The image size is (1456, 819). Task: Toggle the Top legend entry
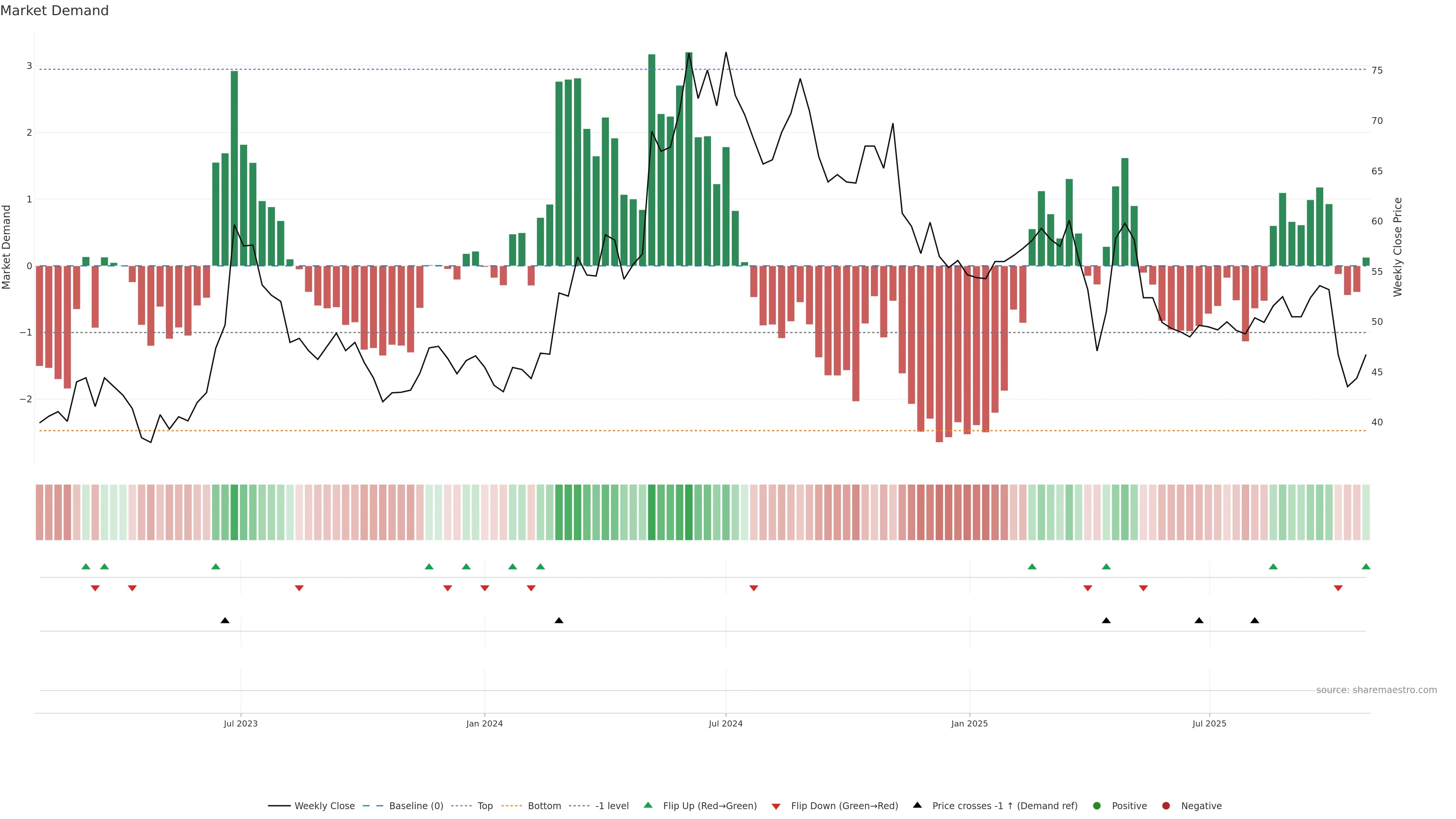click(485, 805)
